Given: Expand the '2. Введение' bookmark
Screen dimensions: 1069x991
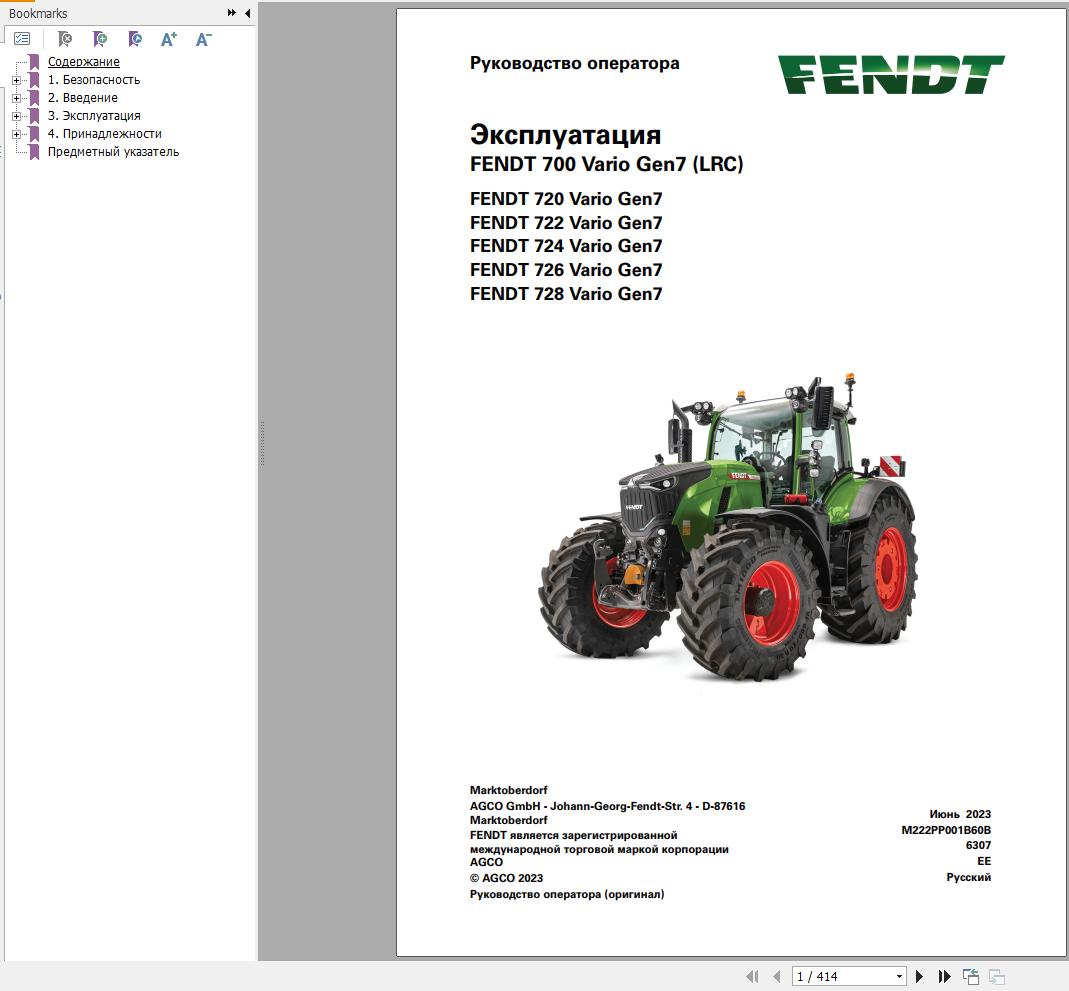Looking at the screenshot, I should click(16, 98).
